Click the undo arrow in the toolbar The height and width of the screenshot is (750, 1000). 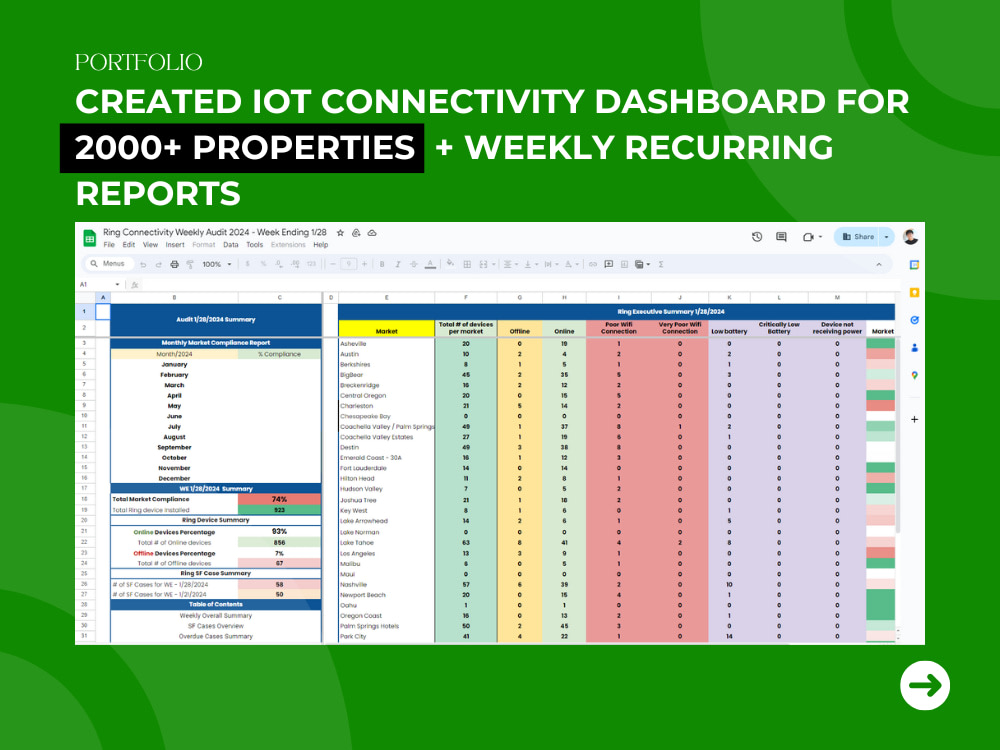coord(143,264)
